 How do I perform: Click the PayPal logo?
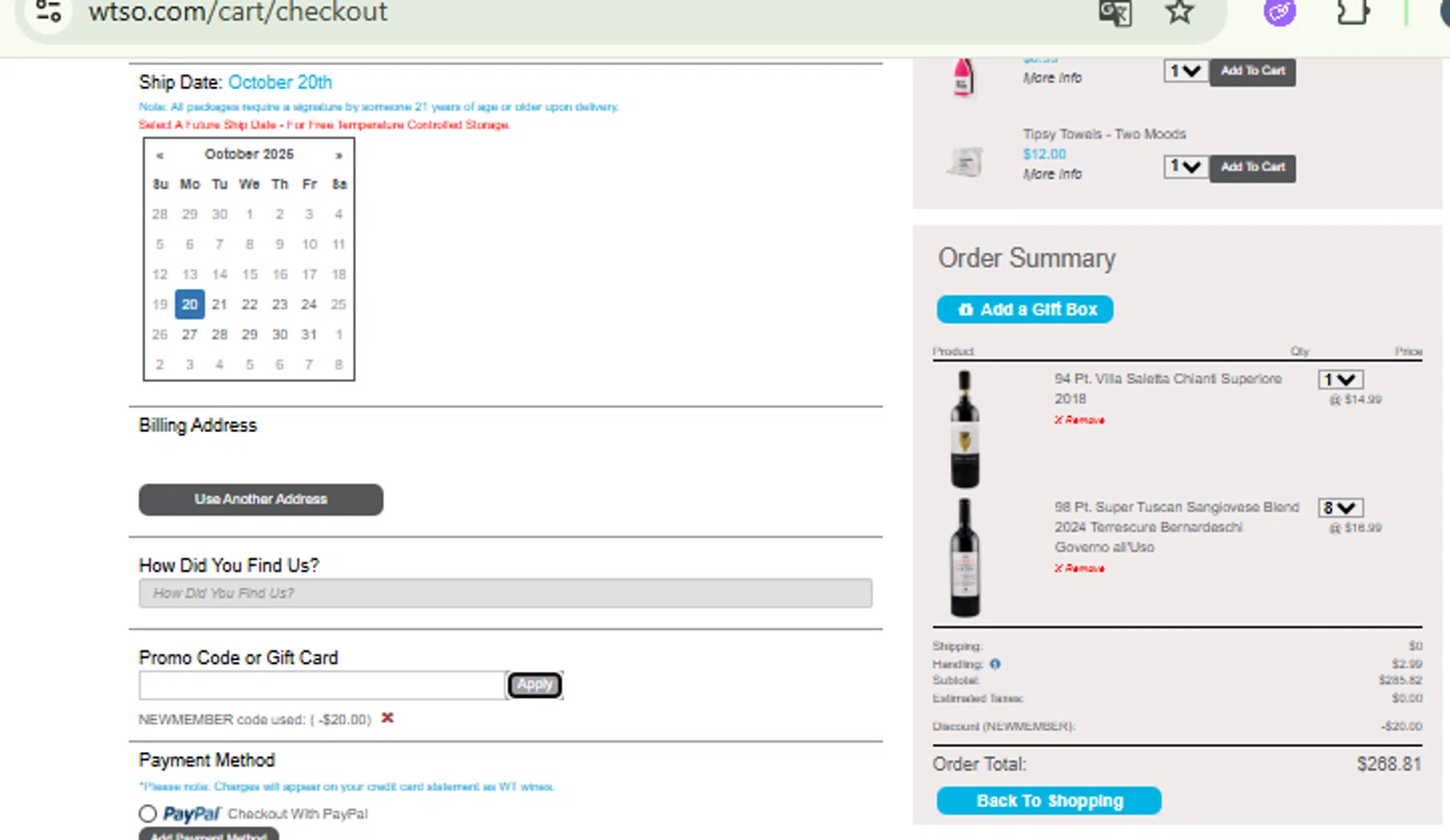click(191, 814)
